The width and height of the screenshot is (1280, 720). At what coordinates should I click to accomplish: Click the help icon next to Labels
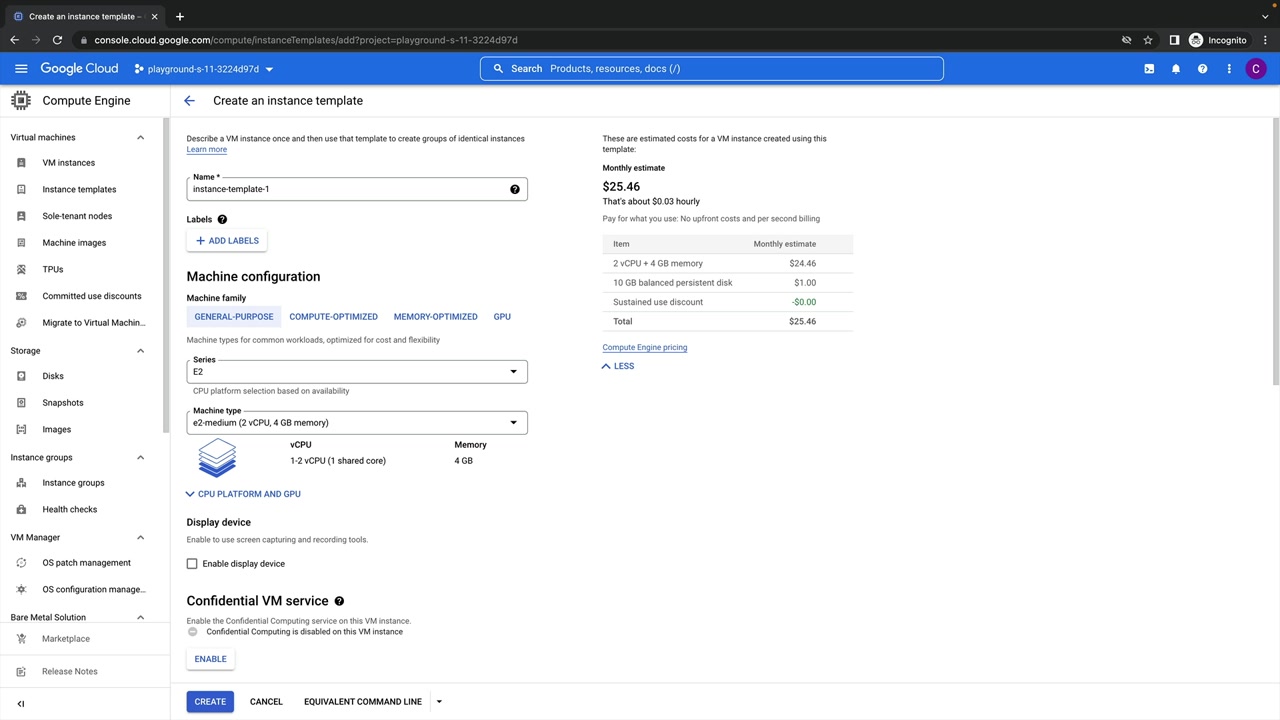tap(222, 220)
